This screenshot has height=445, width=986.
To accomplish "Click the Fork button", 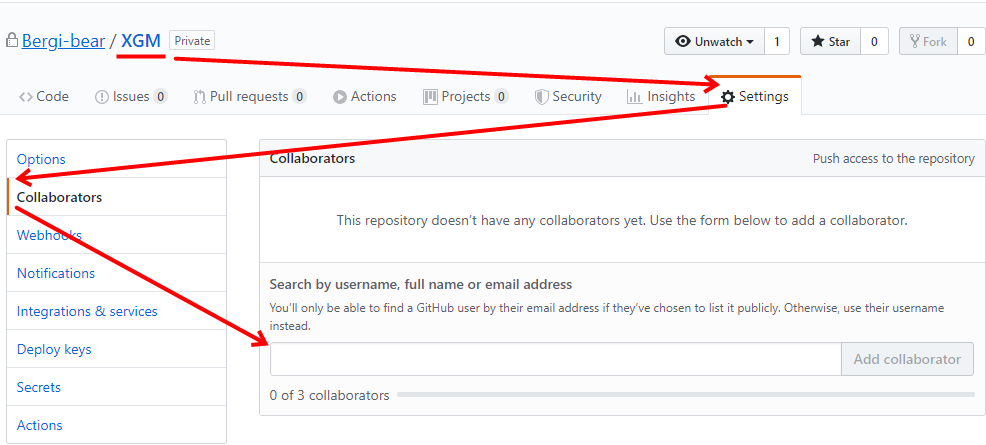I will [928, 42].
